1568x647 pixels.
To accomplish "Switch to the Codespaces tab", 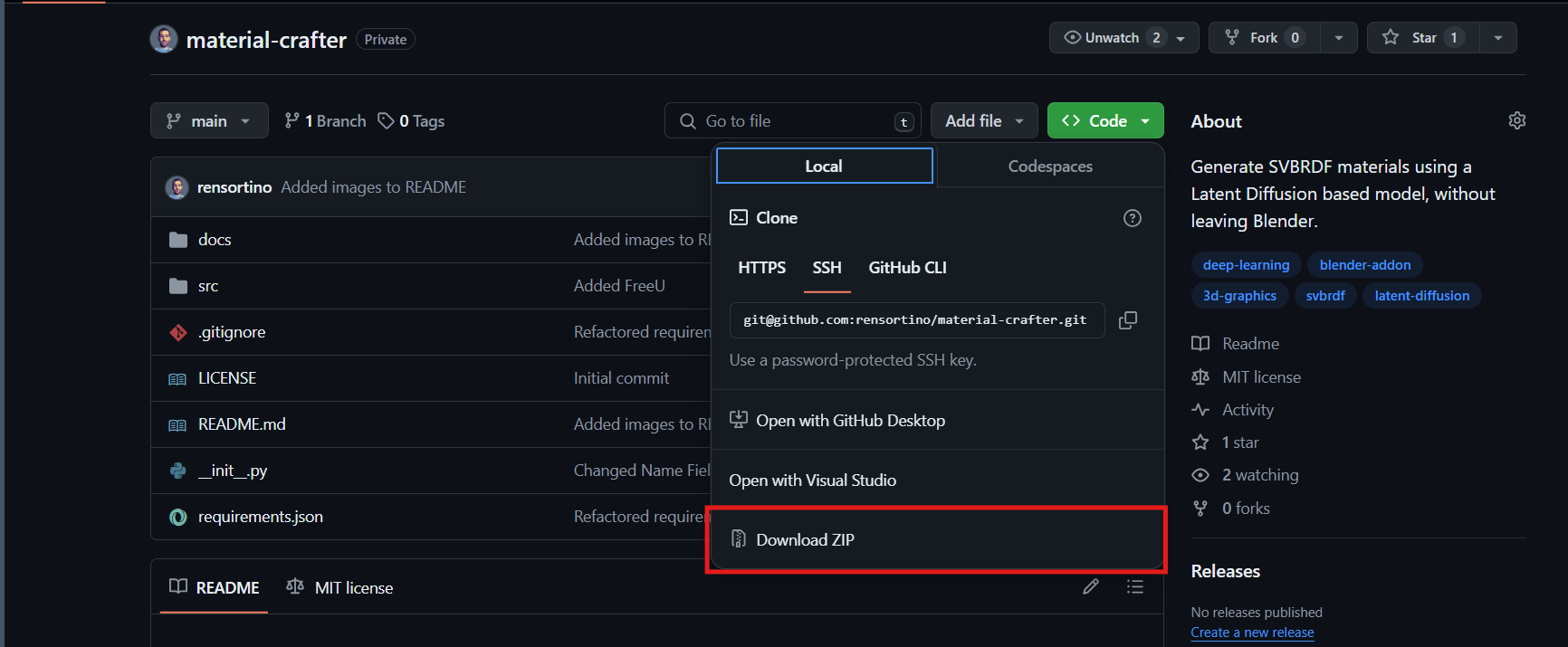I will pos(1050,166).
